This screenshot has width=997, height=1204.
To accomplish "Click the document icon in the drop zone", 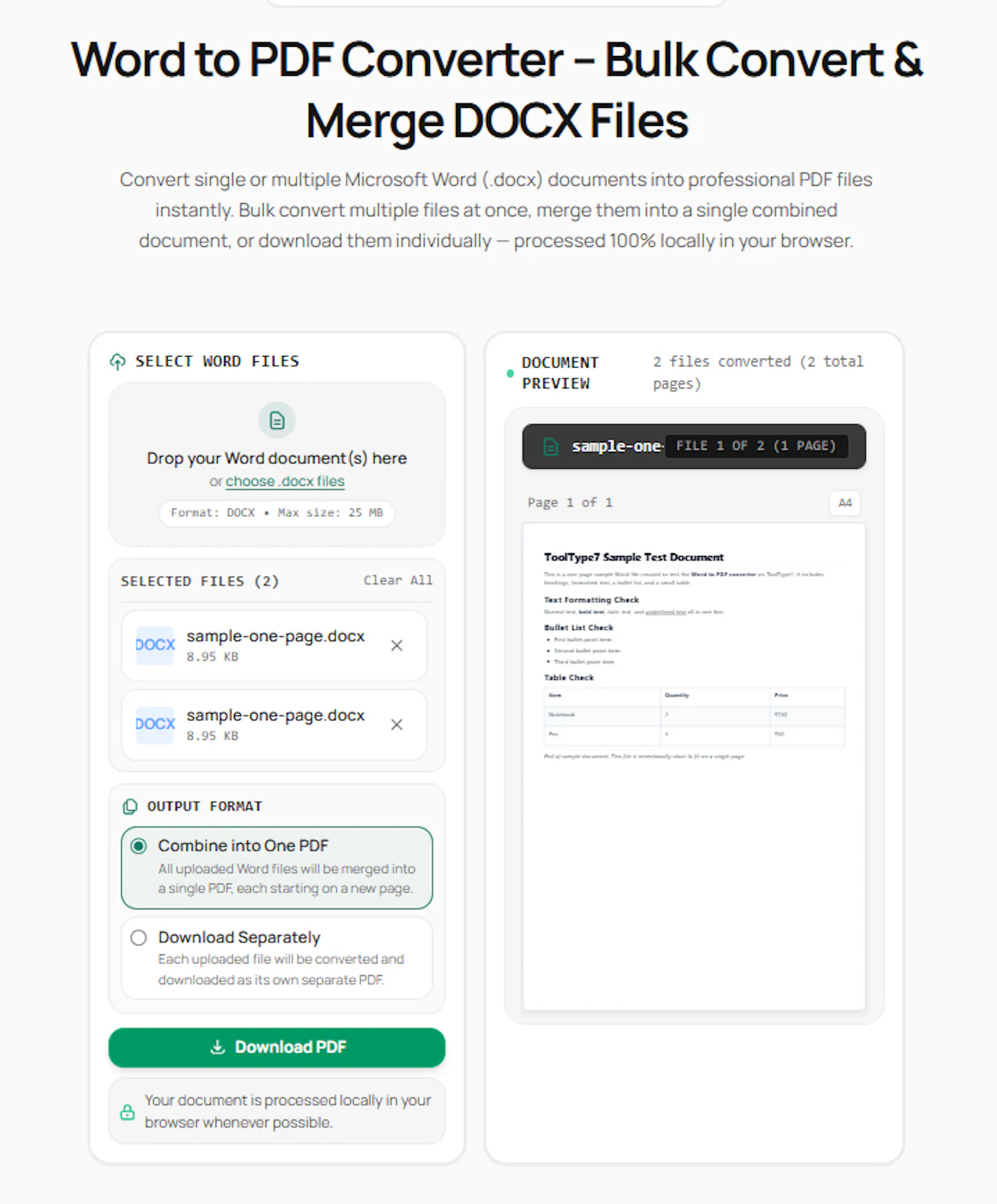I will point(277,421).
